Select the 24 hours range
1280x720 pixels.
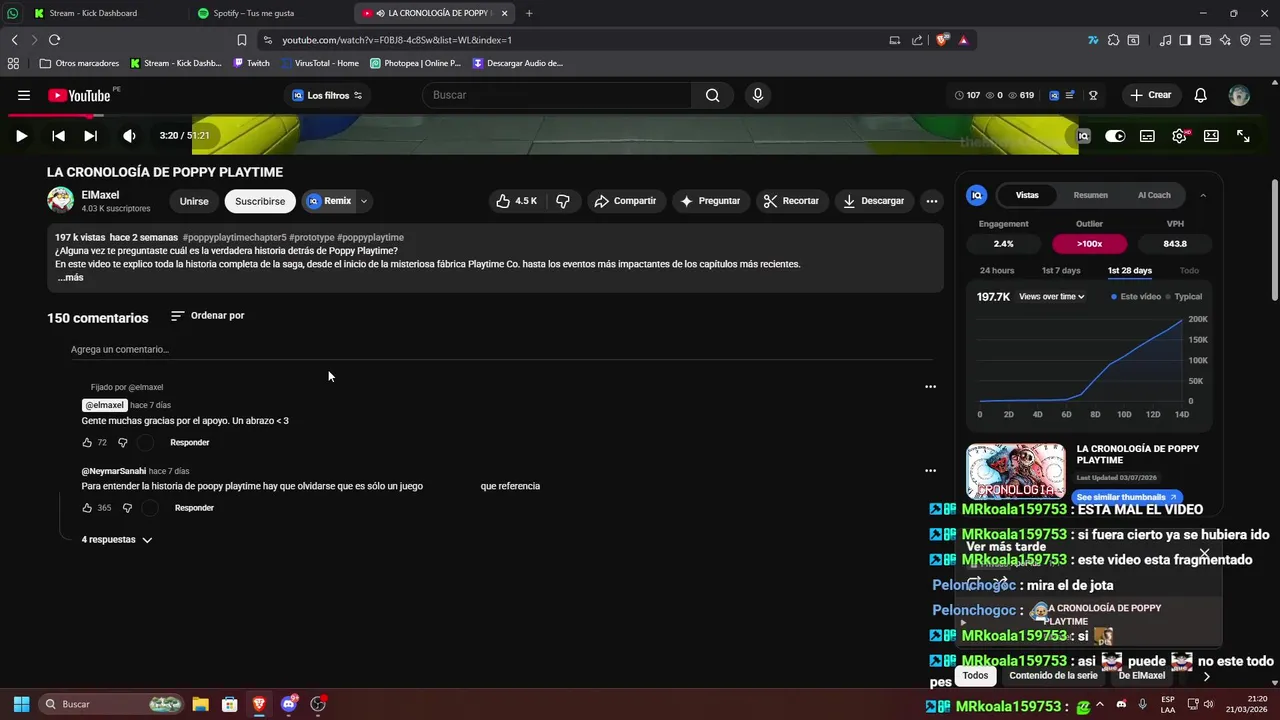tap(997, 271)
